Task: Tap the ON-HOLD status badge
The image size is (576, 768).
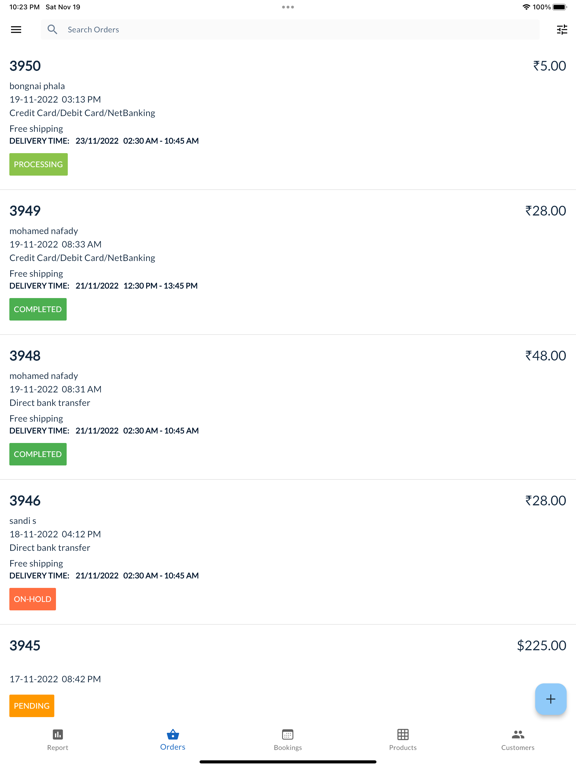Action: pyautogui.click(x=32, y=599)
